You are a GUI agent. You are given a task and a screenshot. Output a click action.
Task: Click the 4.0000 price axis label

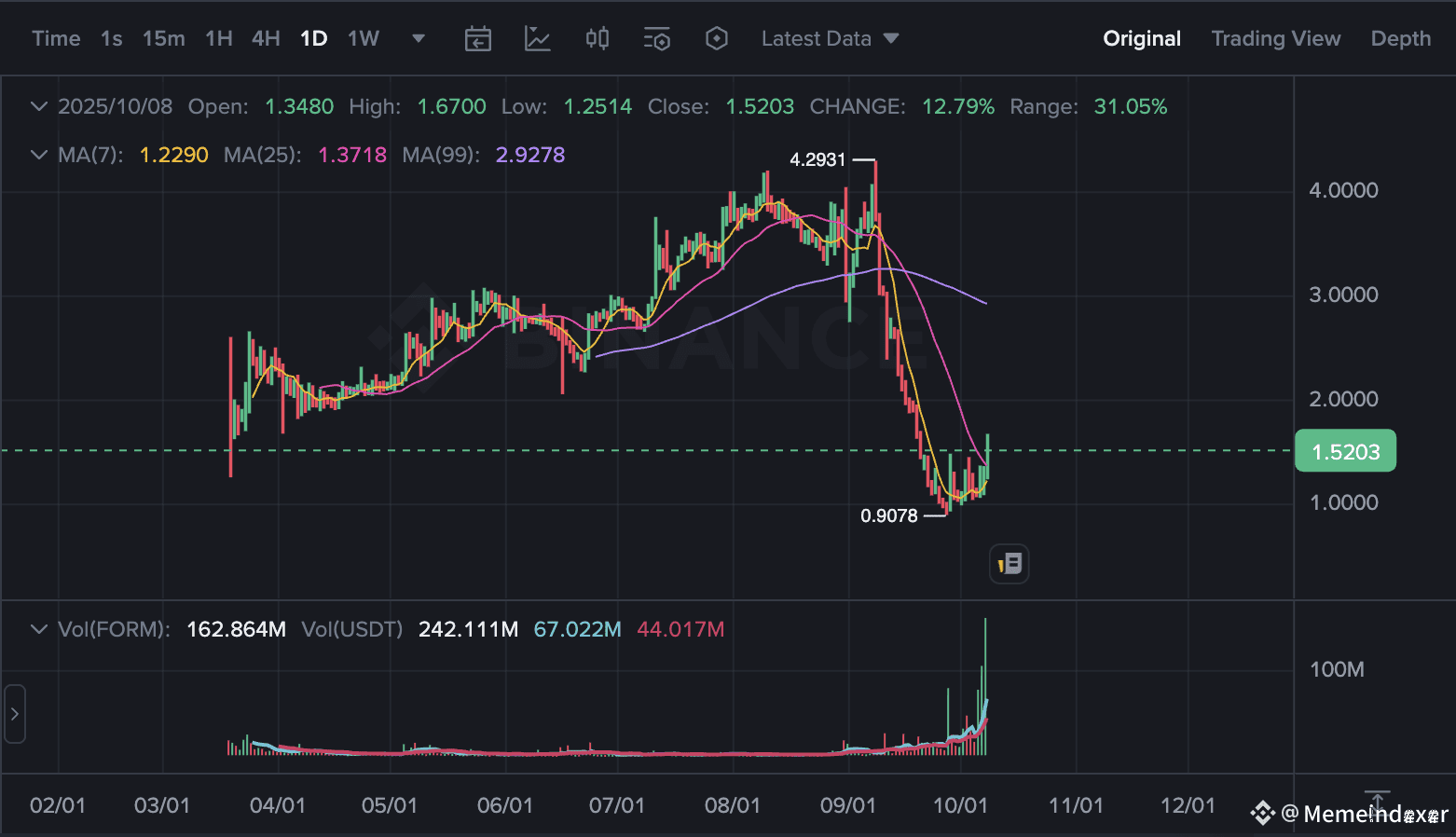[x=1343, y=190]
